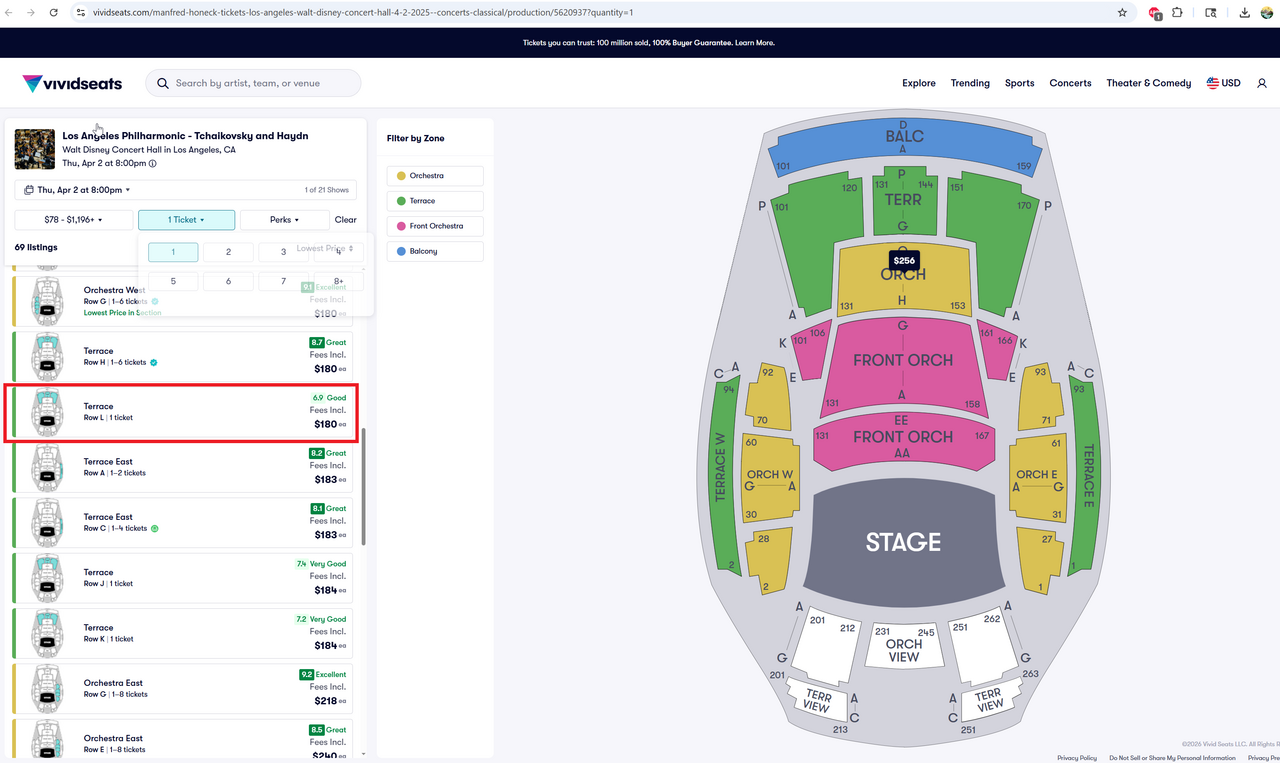Expand the Perks filter dropdown
The height and width of the screenshot is (763, 1280).
pos(284,220)
